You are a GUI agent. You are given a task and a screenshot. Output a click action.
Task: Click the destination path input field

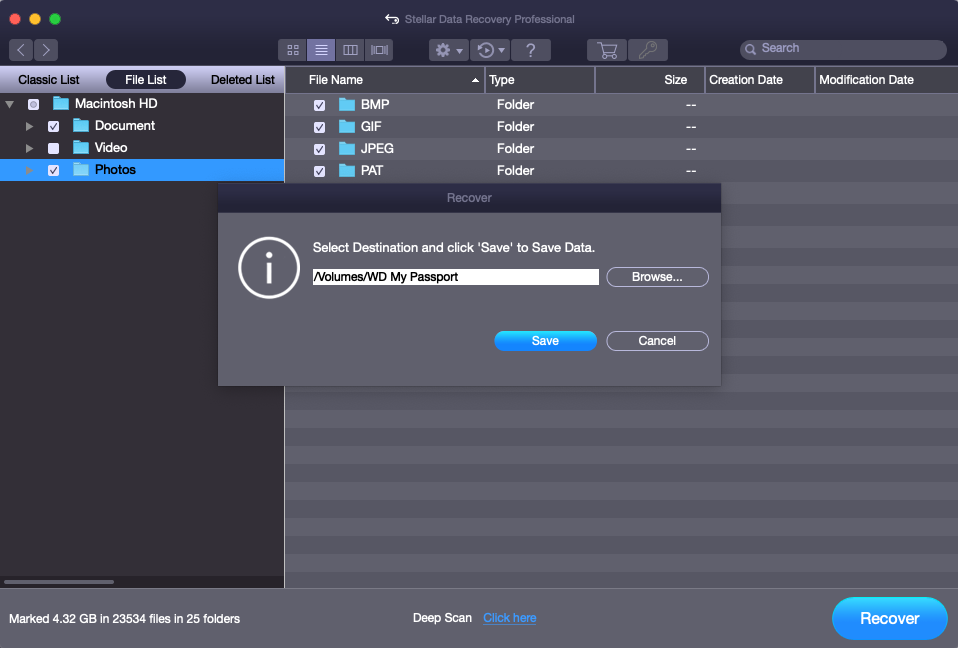click(456, 277)
